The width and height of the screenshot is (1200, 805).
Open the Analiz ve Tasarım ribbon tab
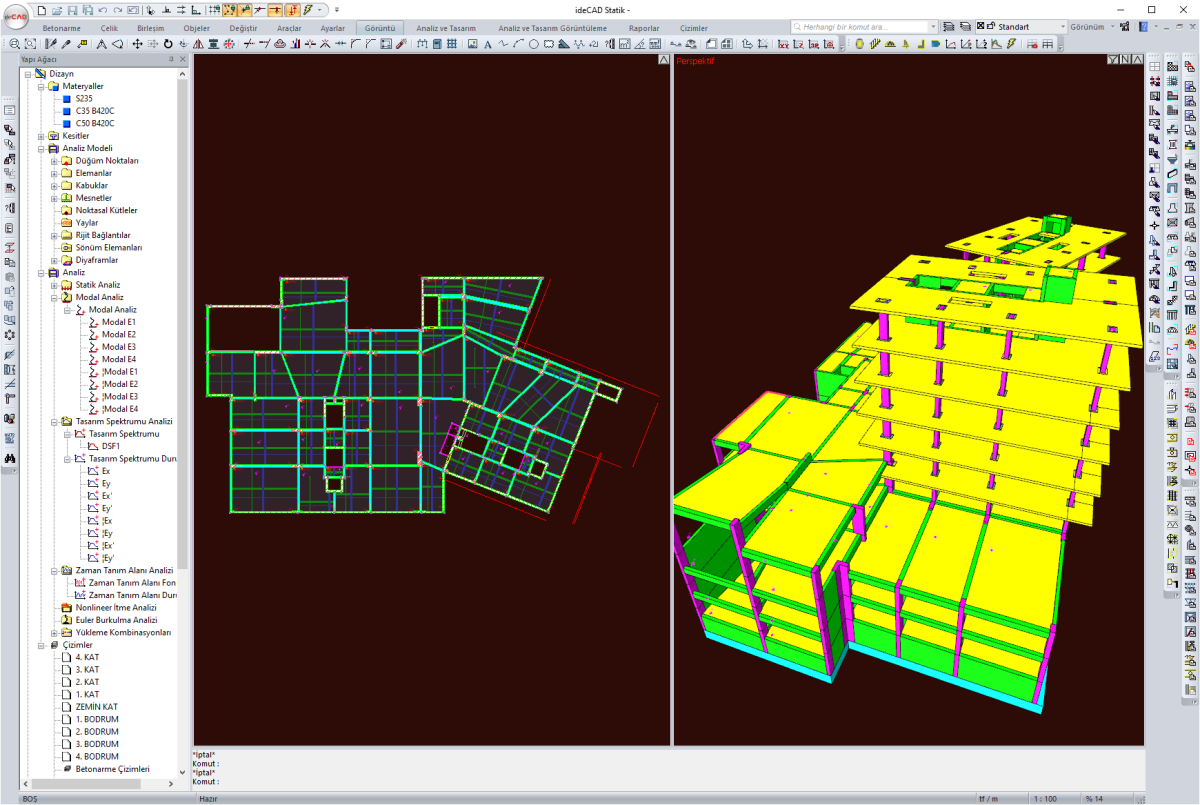(445, 28)
